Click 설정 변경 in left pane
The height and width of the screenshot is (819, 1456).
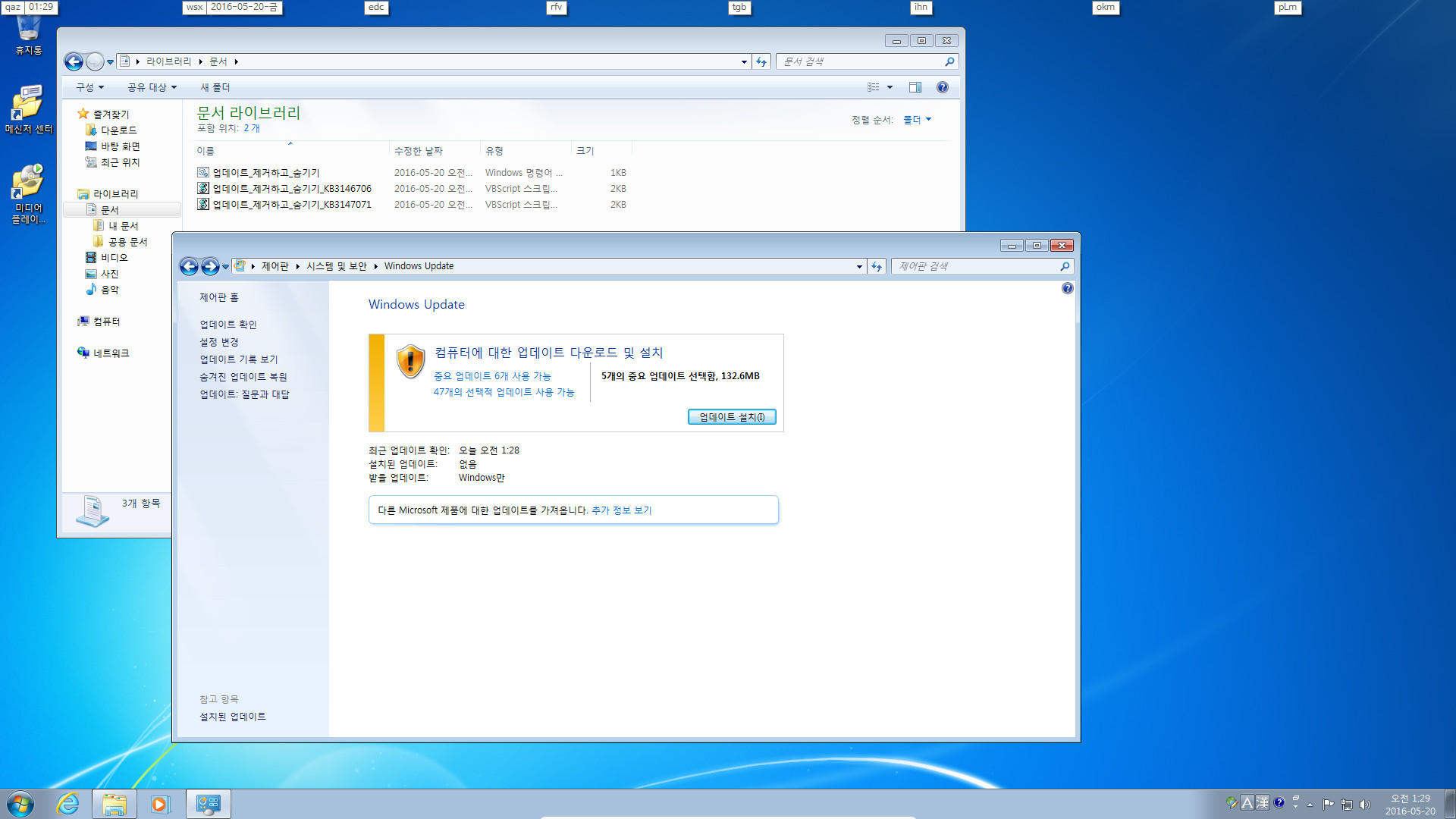219,343
